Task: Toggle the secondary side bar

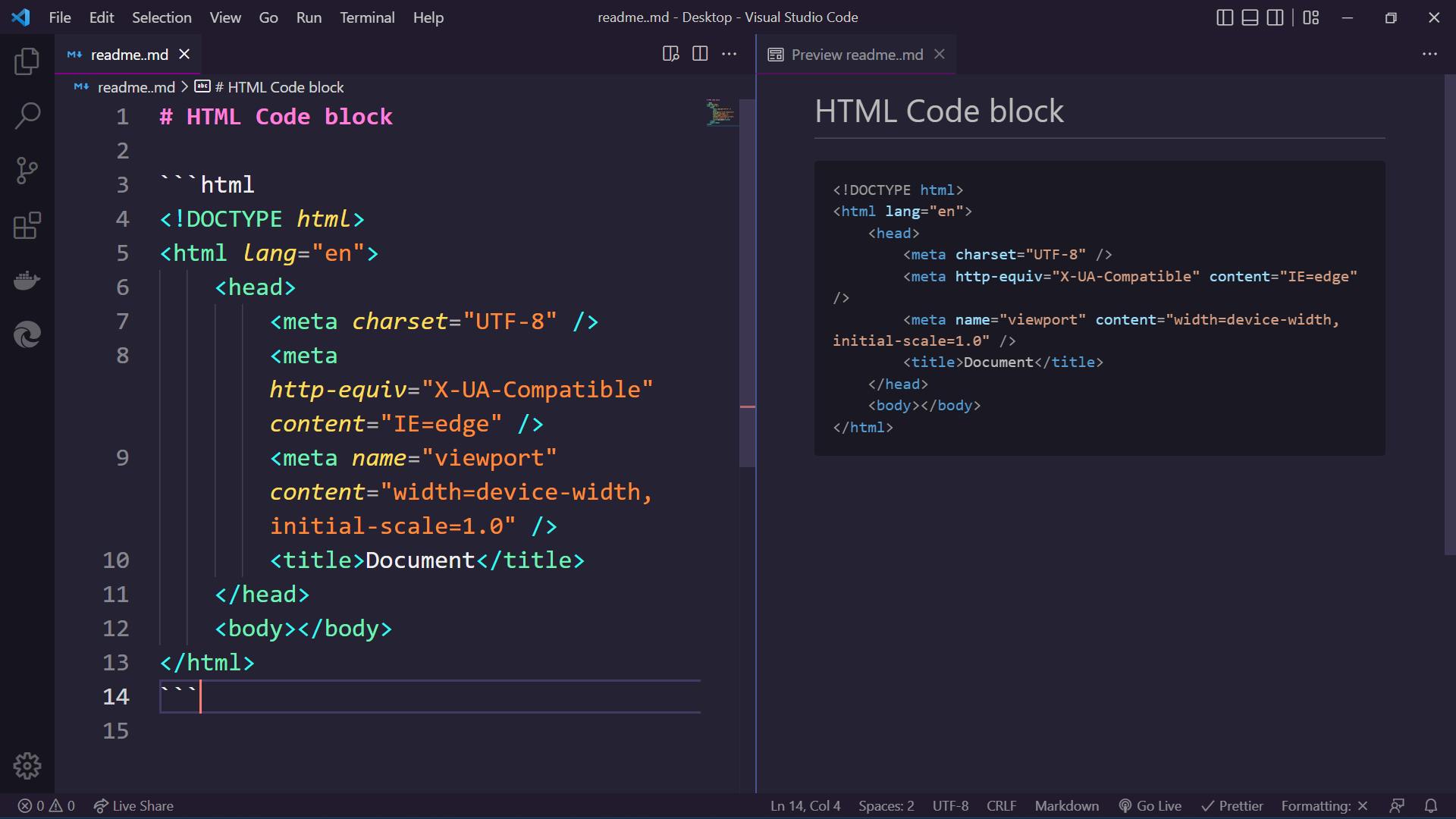Action: coord(1276,17)
